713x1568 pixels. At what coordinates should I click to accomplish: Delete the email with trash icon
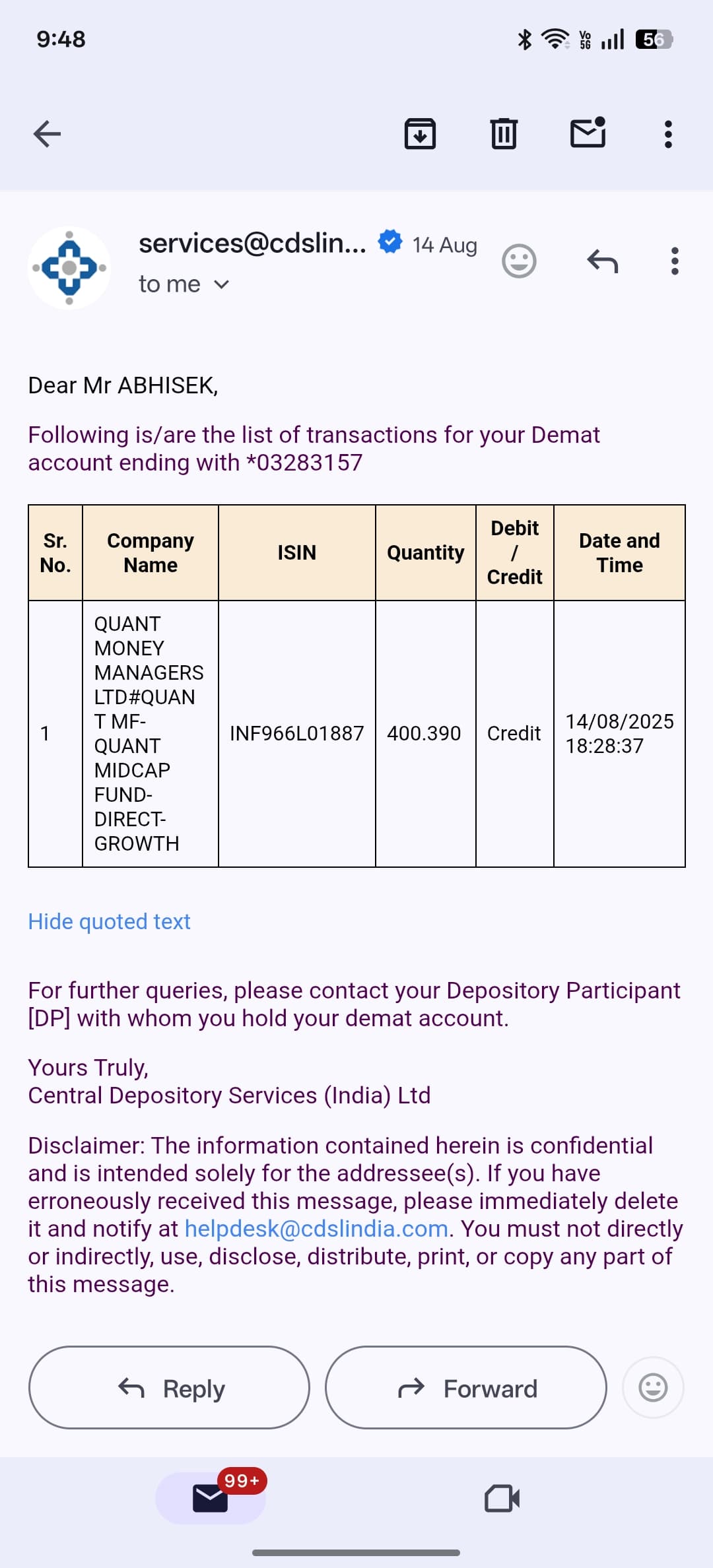click(x=504, y=134)
